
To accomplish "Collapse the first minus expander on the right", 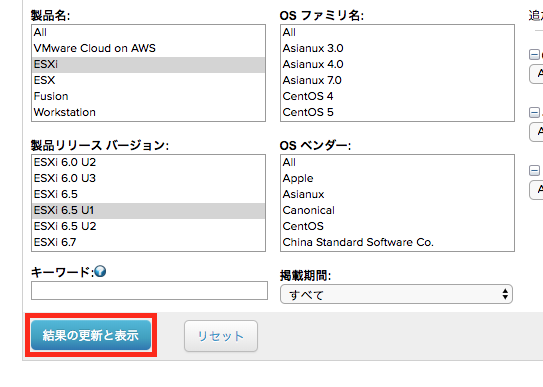I will 534,54.
